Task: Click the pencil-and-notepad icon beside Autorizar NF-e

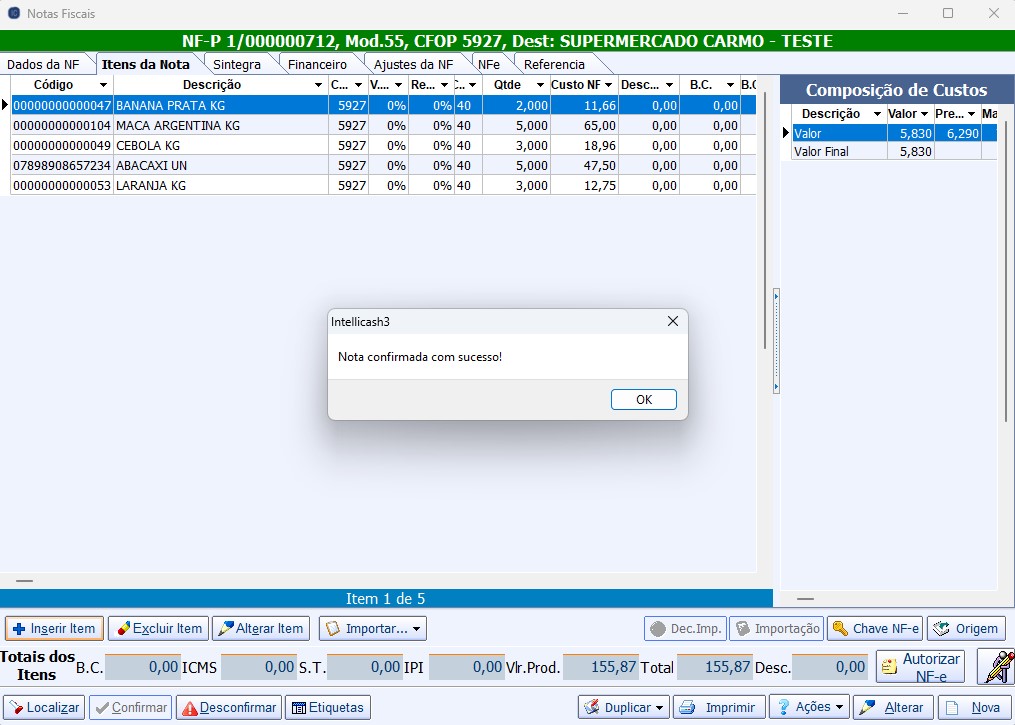Action: coord(995,667)
